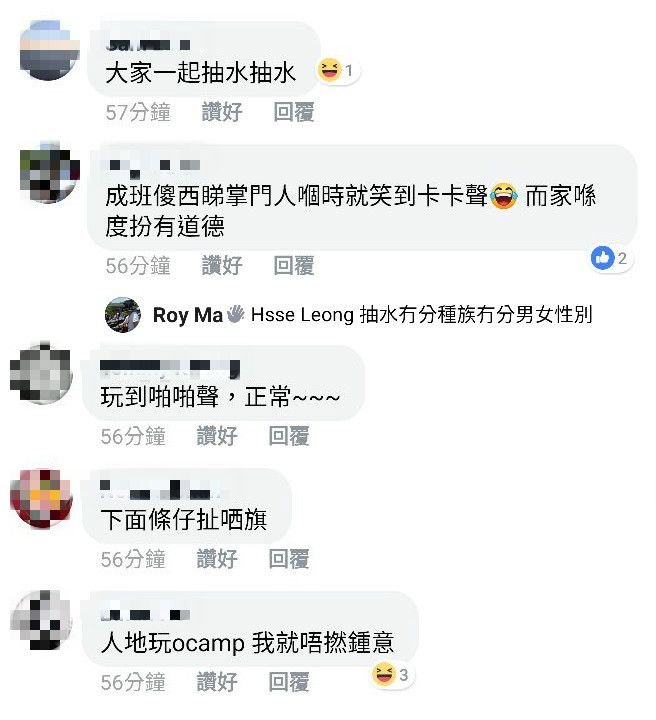The width and height of the screenshot is (656, 720).
Task: Click 讚好 under 玩到啪啪聲 comment
Action: click(x=217, y=436)
